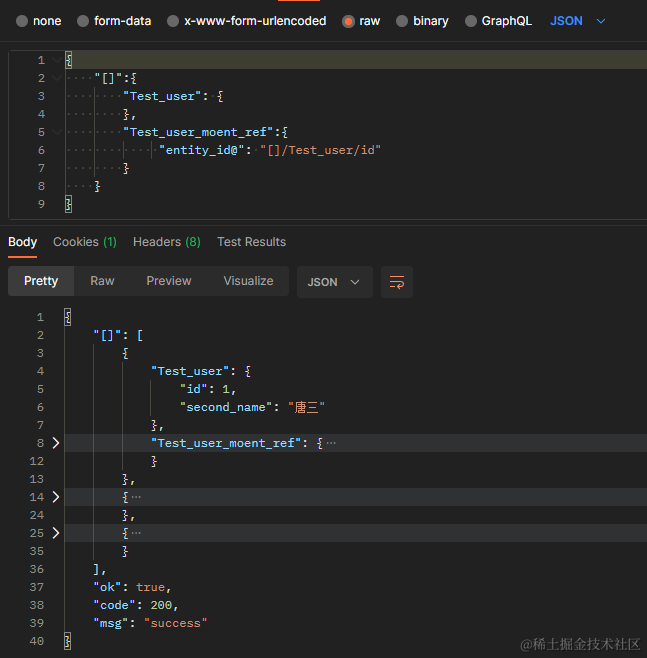Switch response view to Raw
Screen dimensions: 647x658
102,281
